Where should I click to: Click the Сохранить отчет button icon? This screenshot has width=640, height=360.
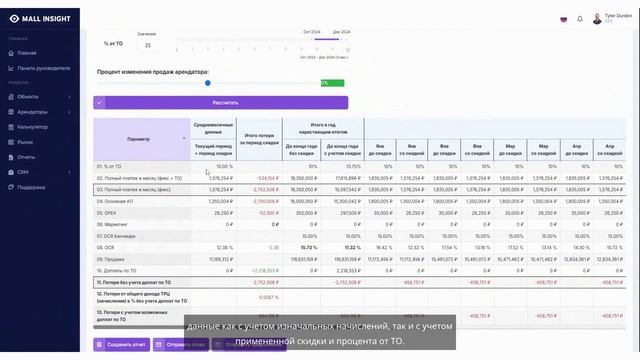point(100,344)
